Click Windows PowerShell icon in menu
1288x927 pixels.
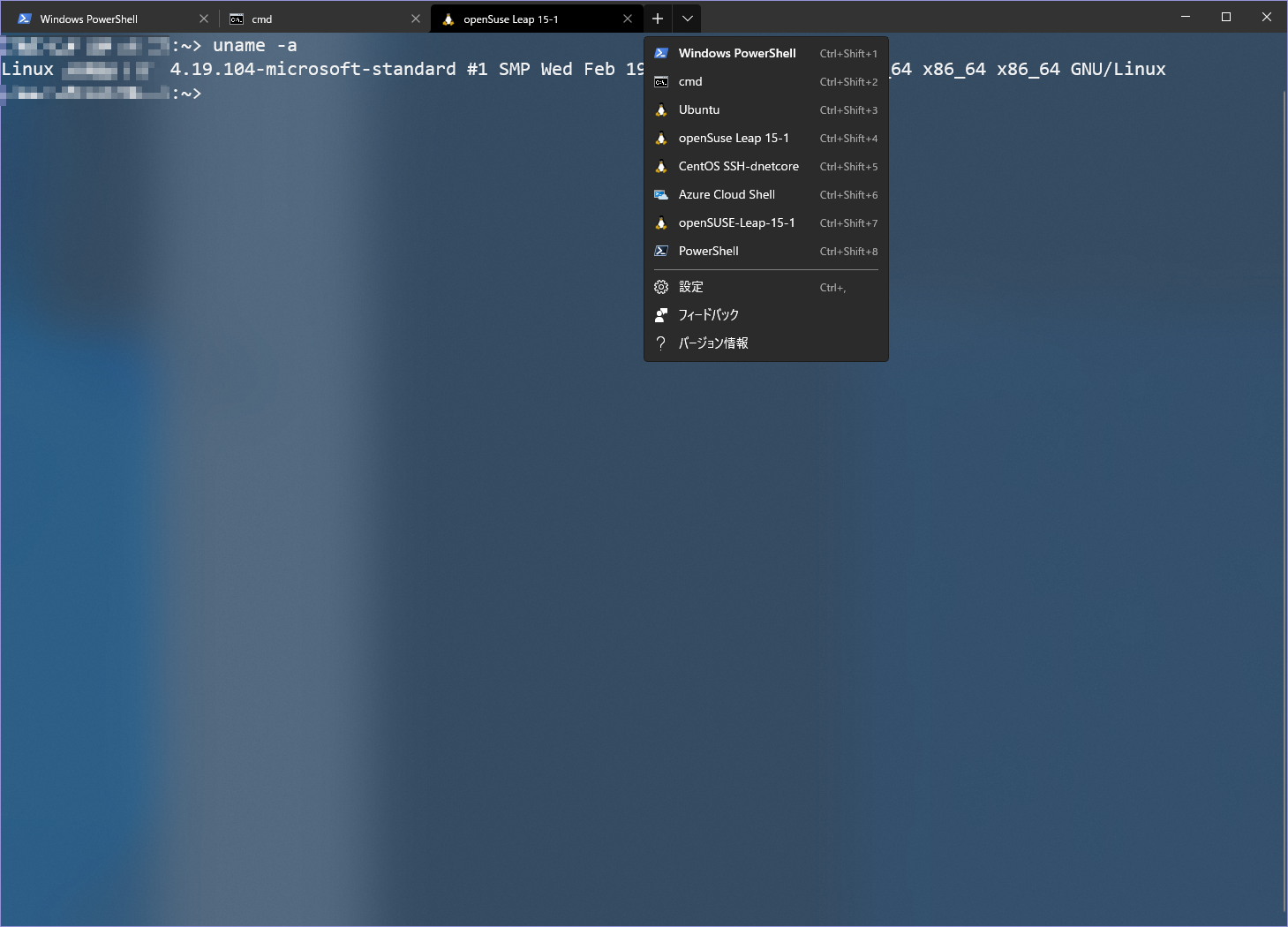[661, 53]
